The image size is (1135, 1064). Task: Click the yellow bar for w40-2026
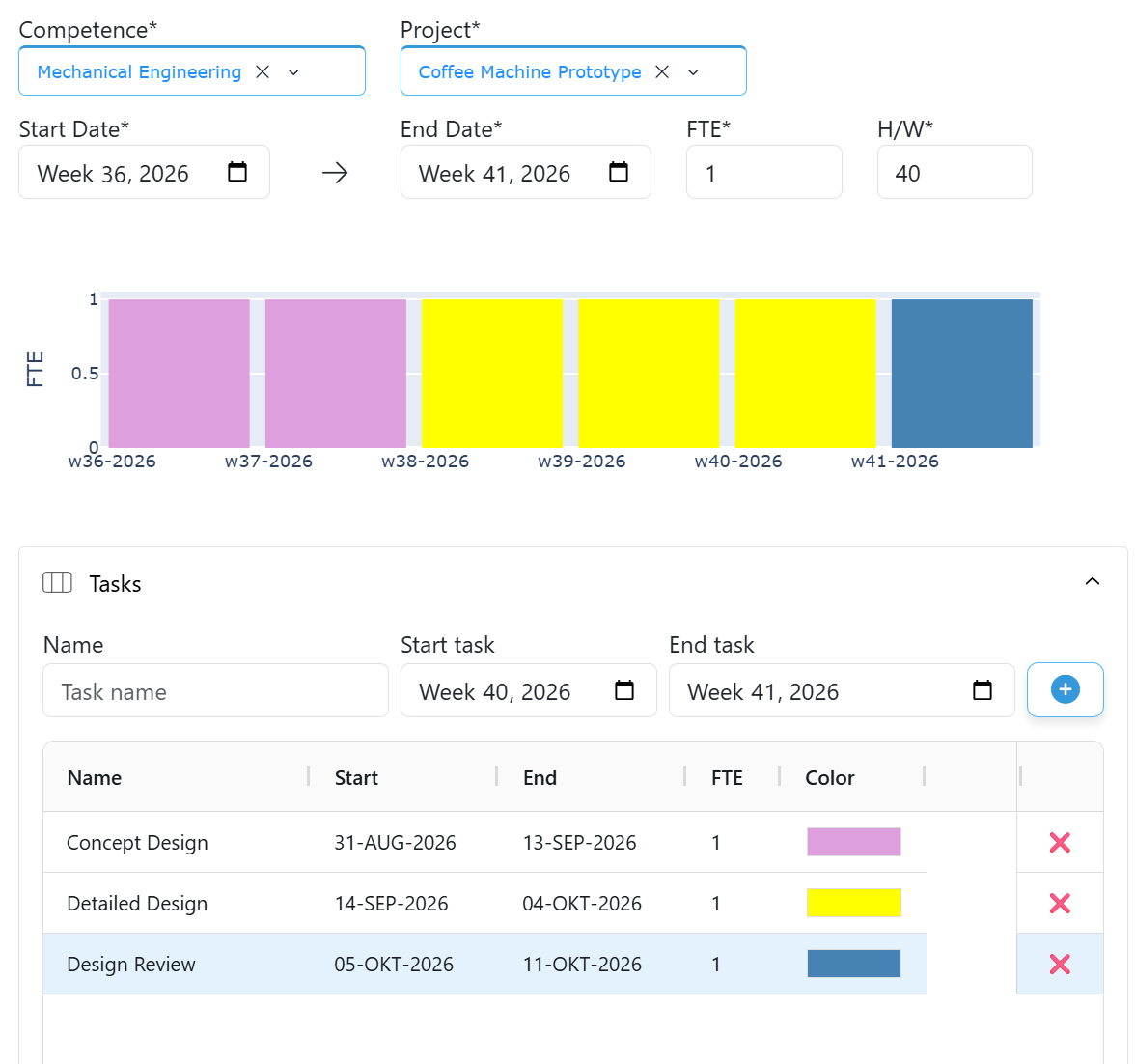pyautogui.click(x=806, y=374)
